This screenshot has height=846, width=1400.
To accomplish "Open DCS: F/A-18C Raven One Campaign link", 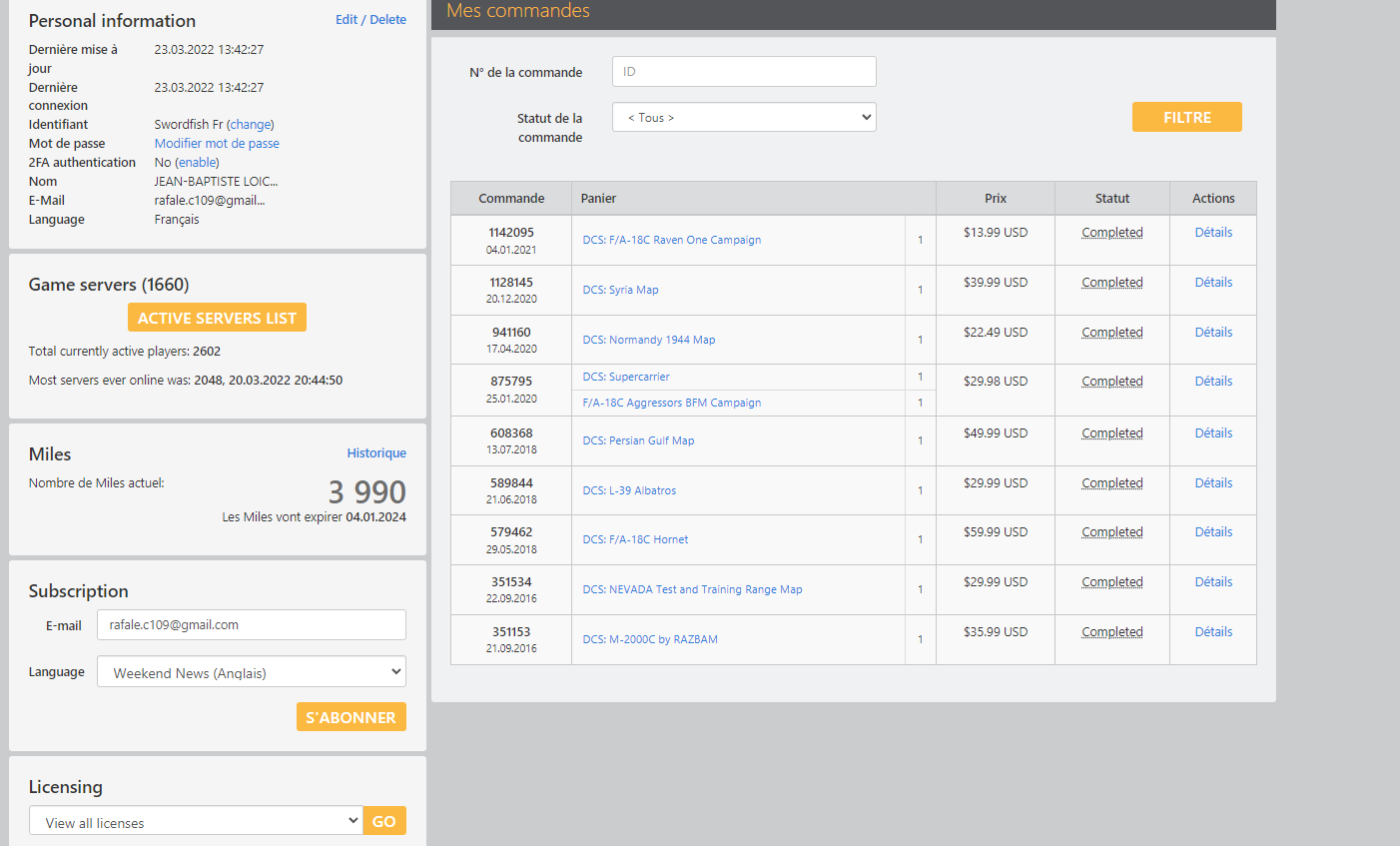I will click(672, 240).
